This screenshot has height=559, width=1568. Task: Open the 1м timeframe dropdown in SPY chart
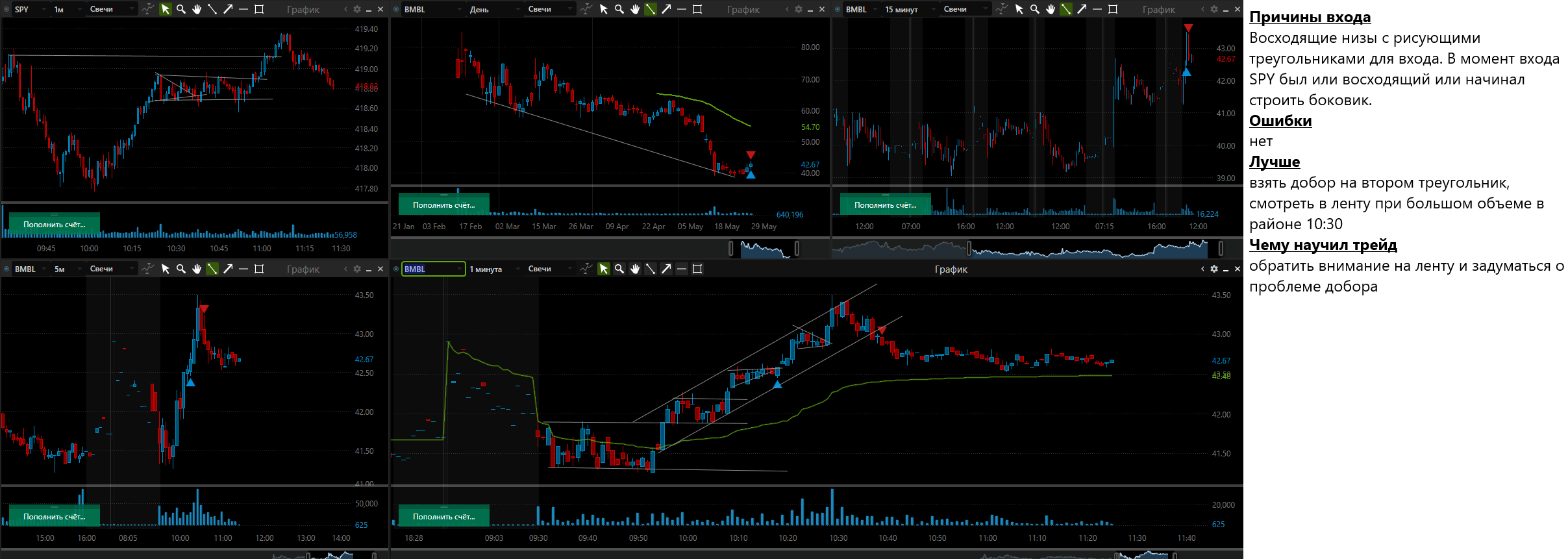coord(67,9)
